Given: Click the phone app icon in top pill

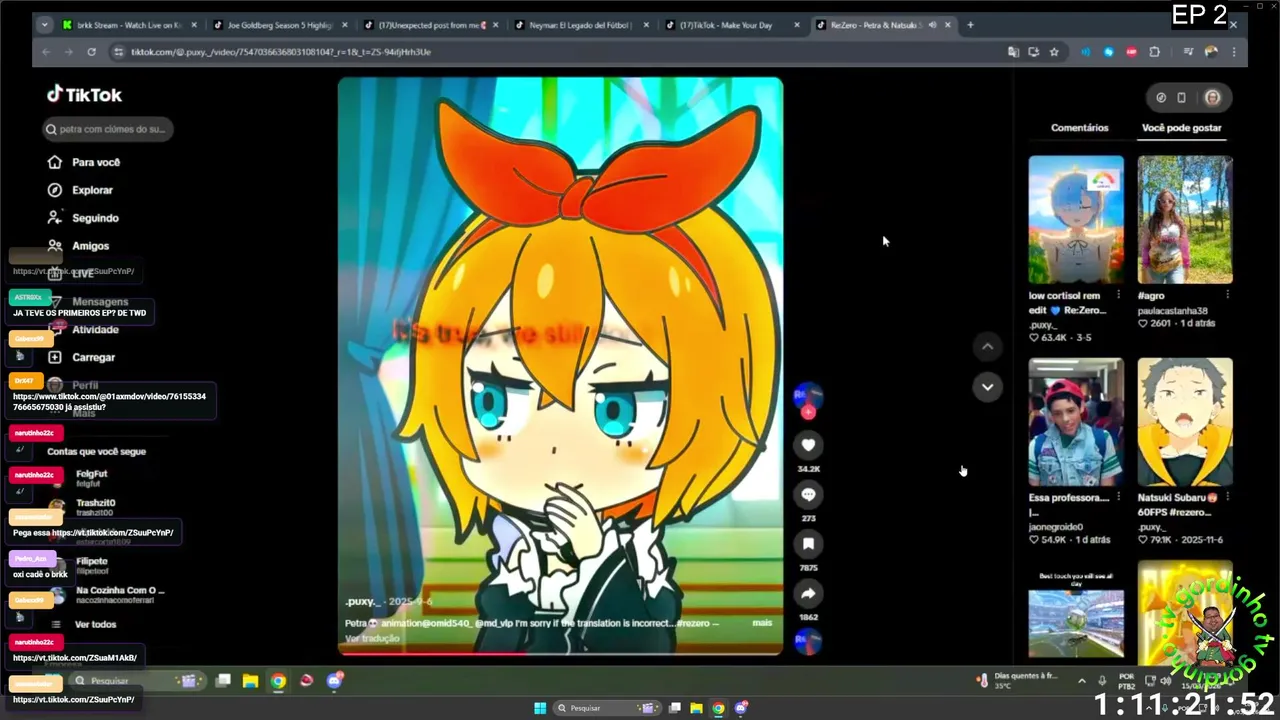Looking at the screenshot, I should pyautogui.click(x=1181, y=98).
